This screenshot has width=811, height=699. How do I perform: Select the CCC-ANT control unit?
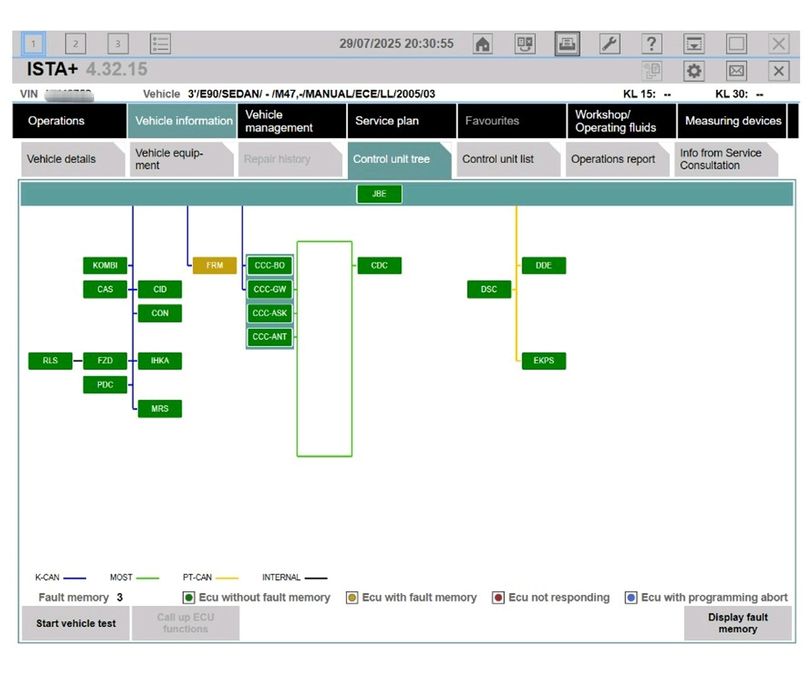pyautogui.click(x=269, y=337)
